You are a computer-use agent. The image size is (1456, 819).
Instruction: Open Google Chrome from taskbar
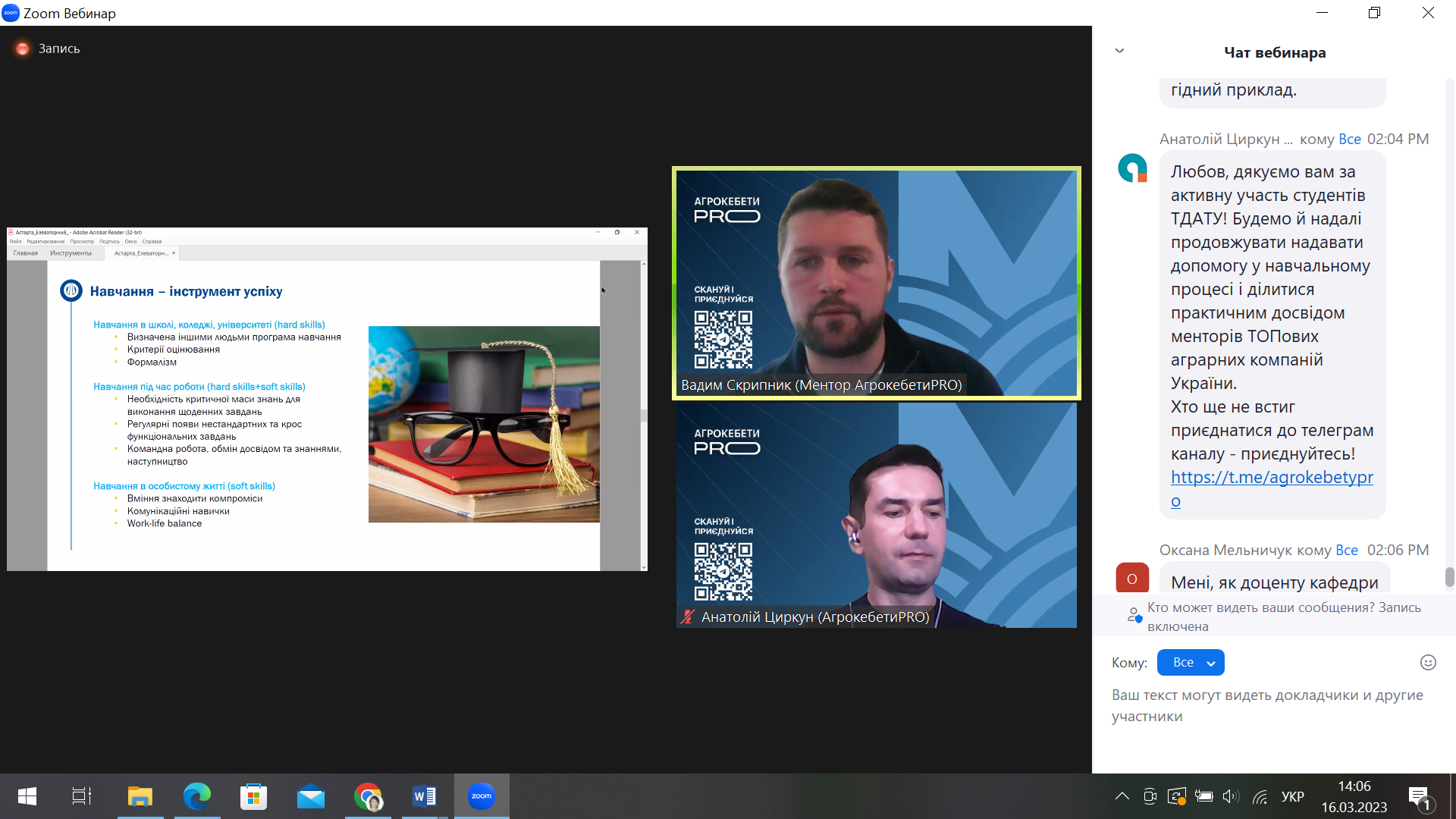pos(368,796)
